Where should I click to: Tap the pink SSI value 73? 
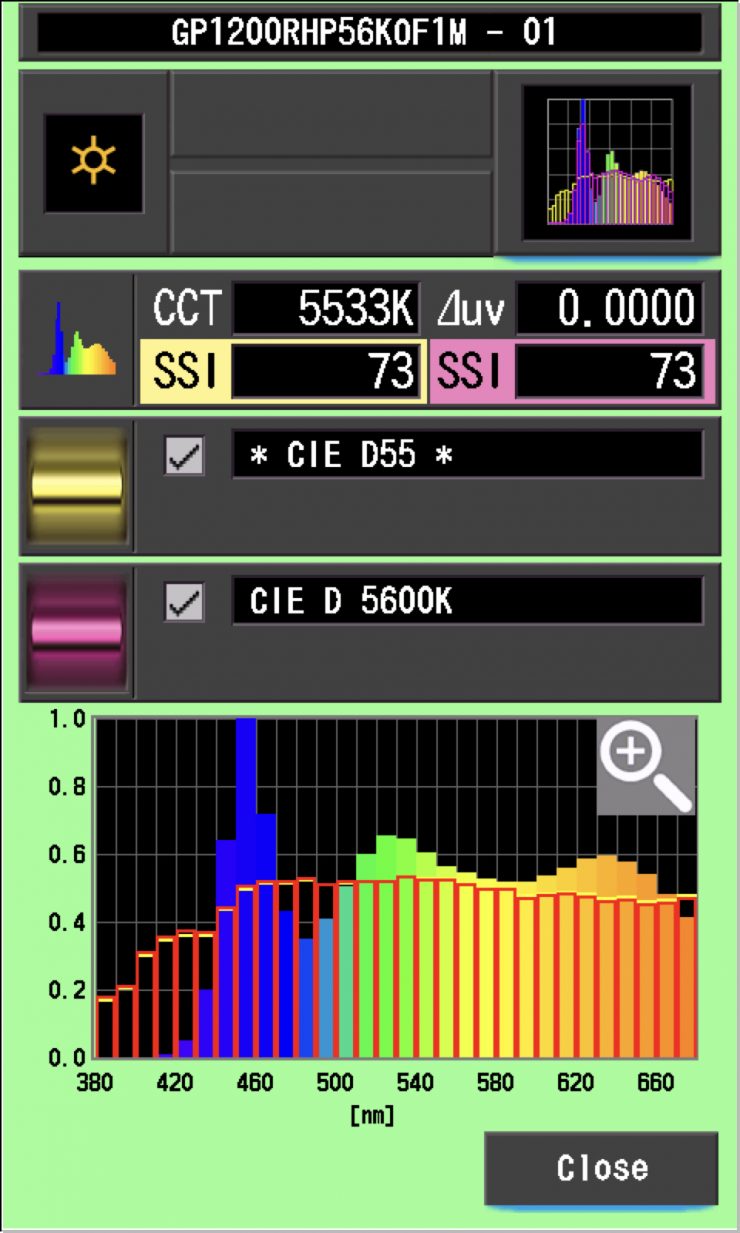tap(609, 372)
